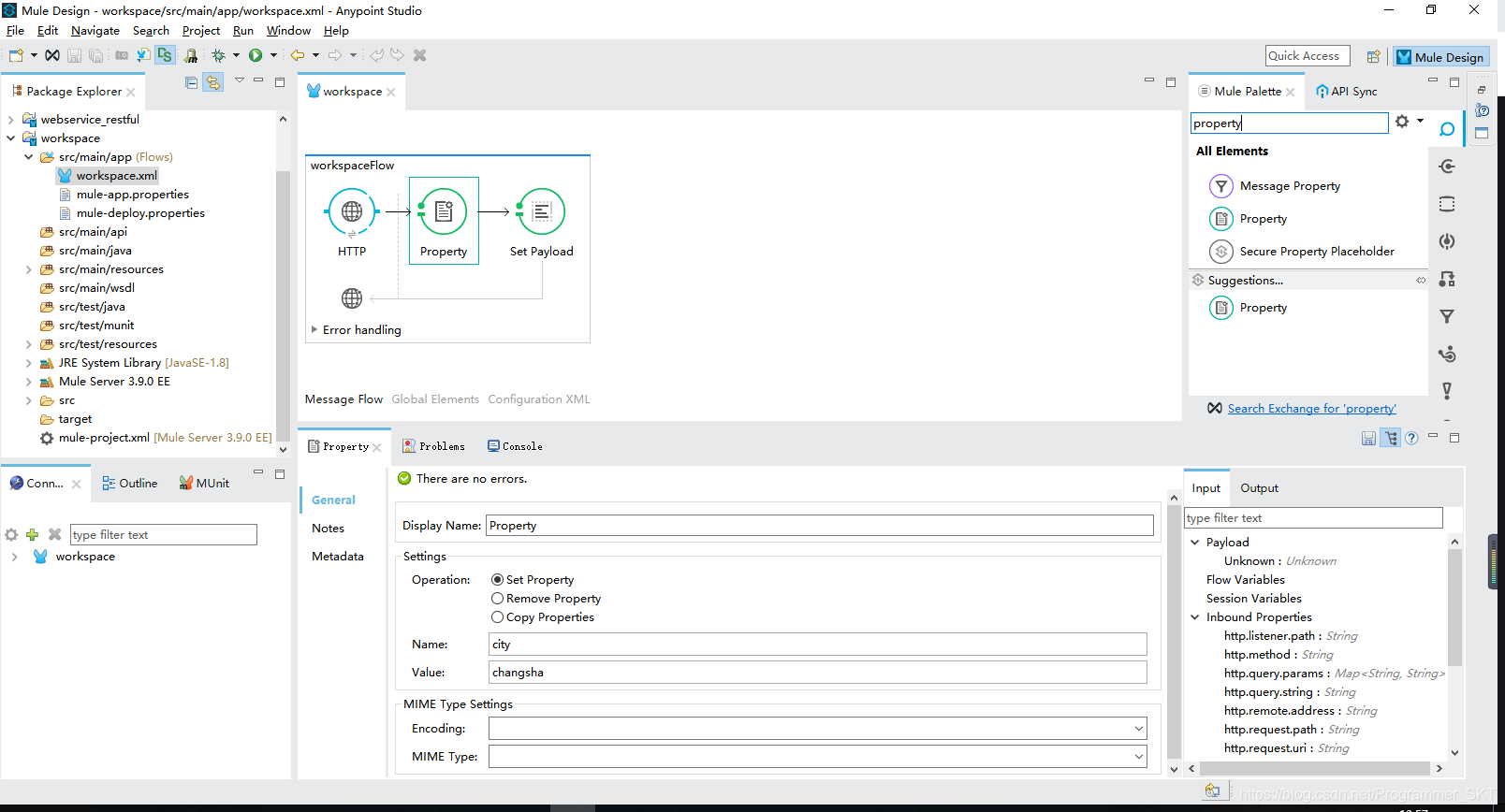Image resolution: width=1505 pixels, height=812 pixels.
Task: Click the help question mark in the Property view
Action: click(1411, 438)
